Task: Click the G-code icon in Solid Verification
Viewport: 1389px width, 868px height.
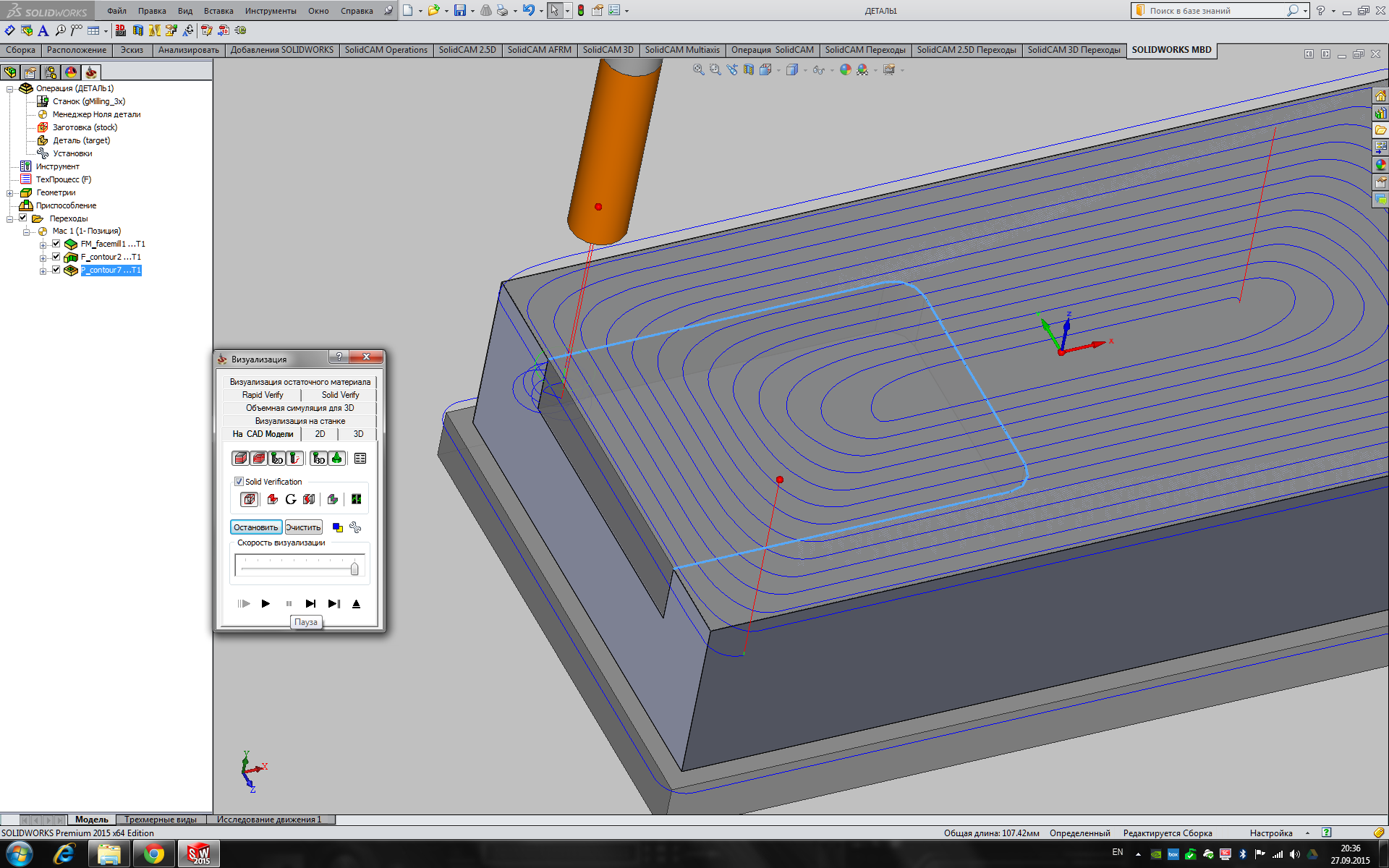Action: click(291, 499)
